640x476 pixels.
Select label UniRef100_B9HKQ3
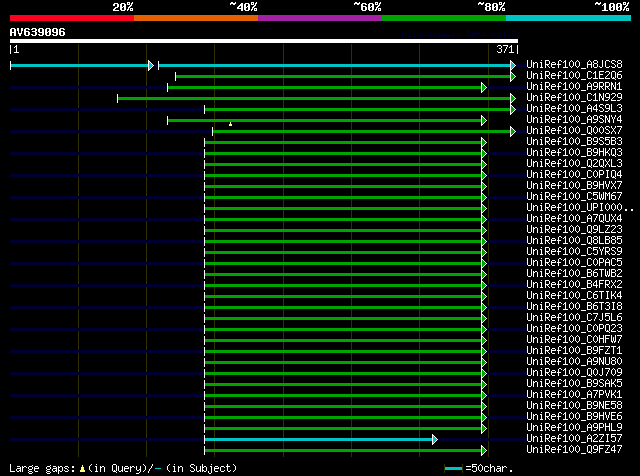(574, 153)
